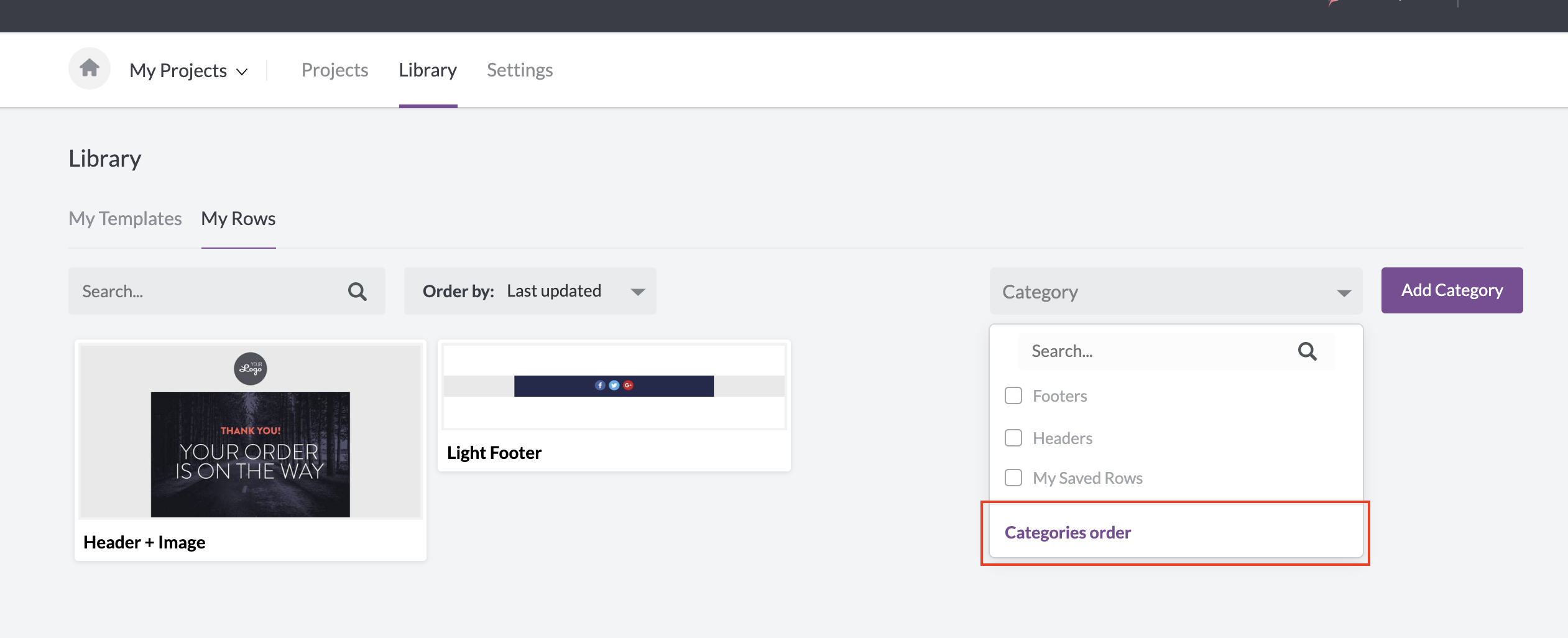
Task: Click the Header + Image title
Action: click(144, 542)
